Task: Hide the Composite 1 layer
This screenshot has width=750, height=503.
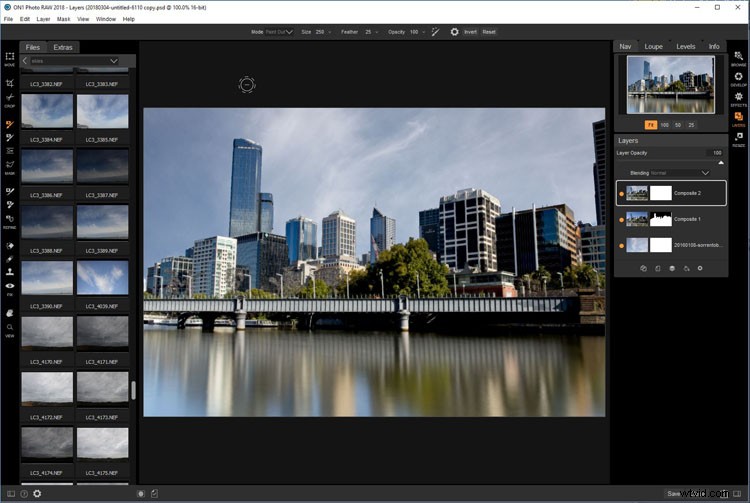Action: click(621, 220)
